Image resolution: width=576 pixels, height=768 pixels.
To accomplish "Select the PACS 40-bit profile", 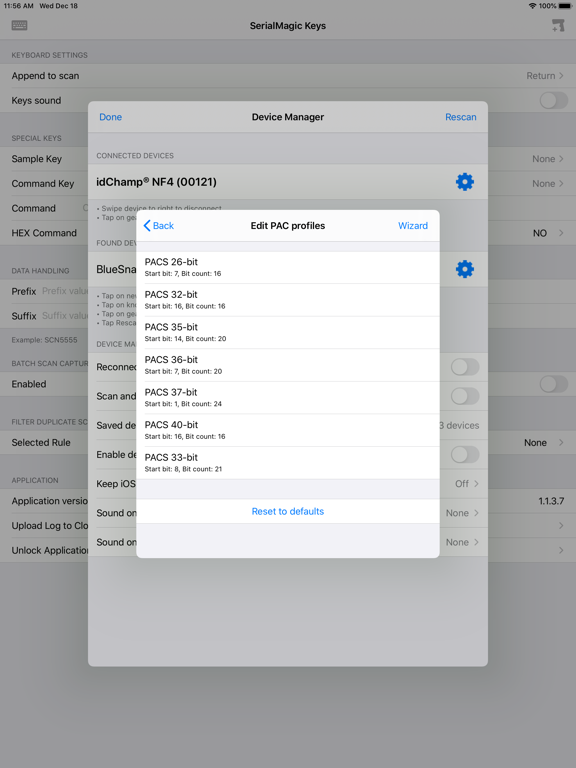I will [x=288, y=431].
